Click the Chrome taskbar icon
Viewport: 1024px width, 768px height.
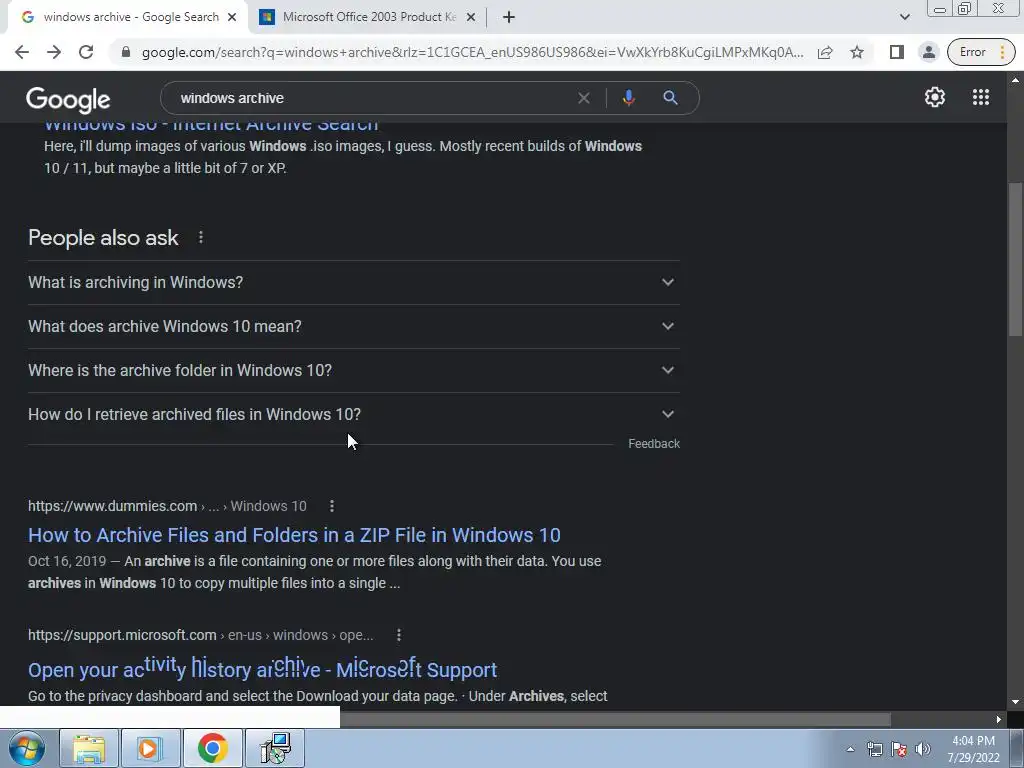click(212, 748)
